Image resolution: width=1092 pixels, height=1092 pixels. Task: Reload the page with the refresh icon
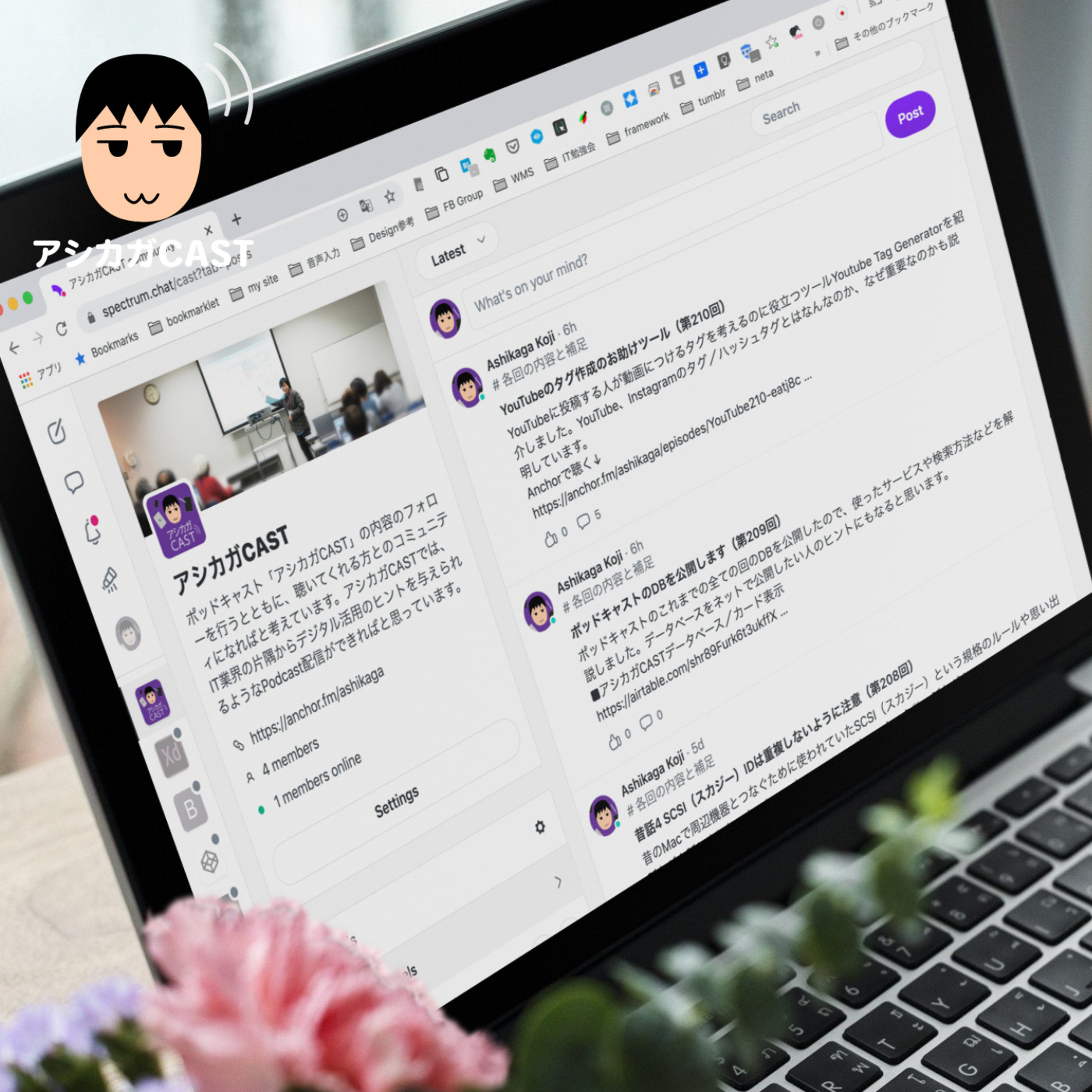click(61, 329)
